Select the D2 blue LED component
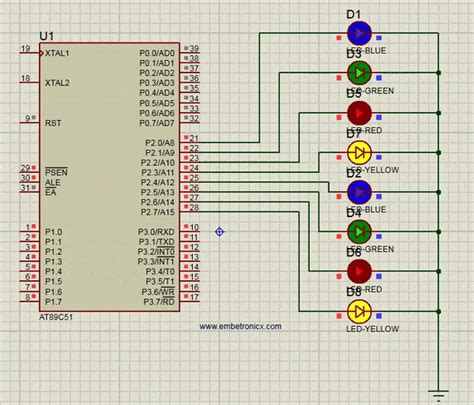This screenshot has width=474, height=405. point(359,192)
